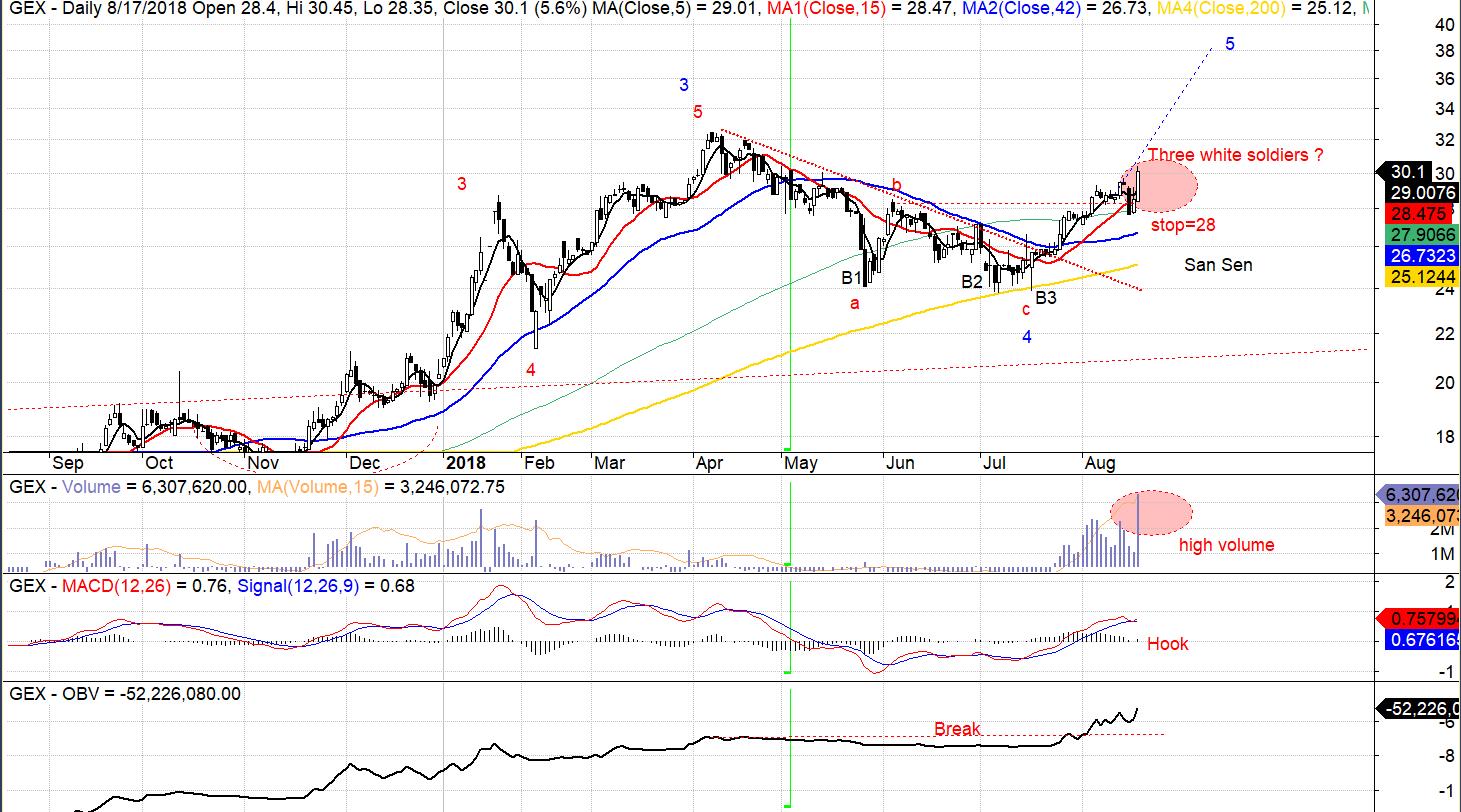This screenshot has width=1461, height=812.
Task: Click the "San Sen" text on chart
Action: [1217, 265]
